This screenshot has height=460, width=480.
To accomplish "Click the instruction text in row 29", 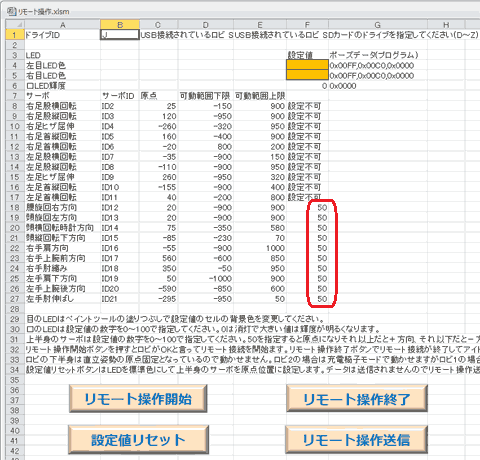I will point(175,319).
